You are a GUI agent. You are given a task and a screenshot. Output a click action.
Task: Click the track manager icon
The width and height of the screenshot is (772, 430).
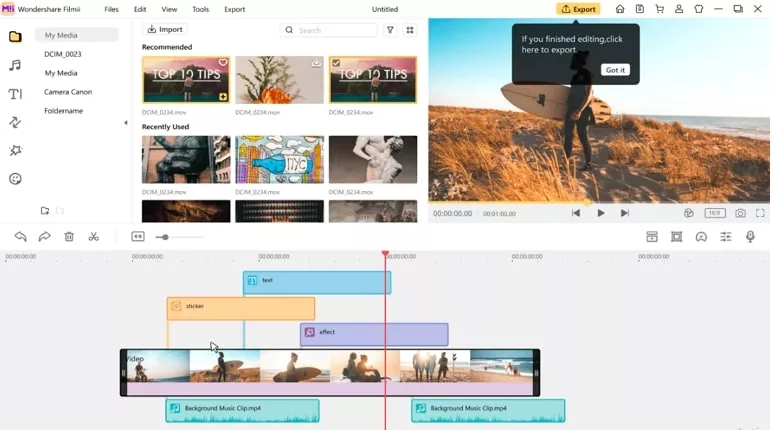[x=652, y=237]
